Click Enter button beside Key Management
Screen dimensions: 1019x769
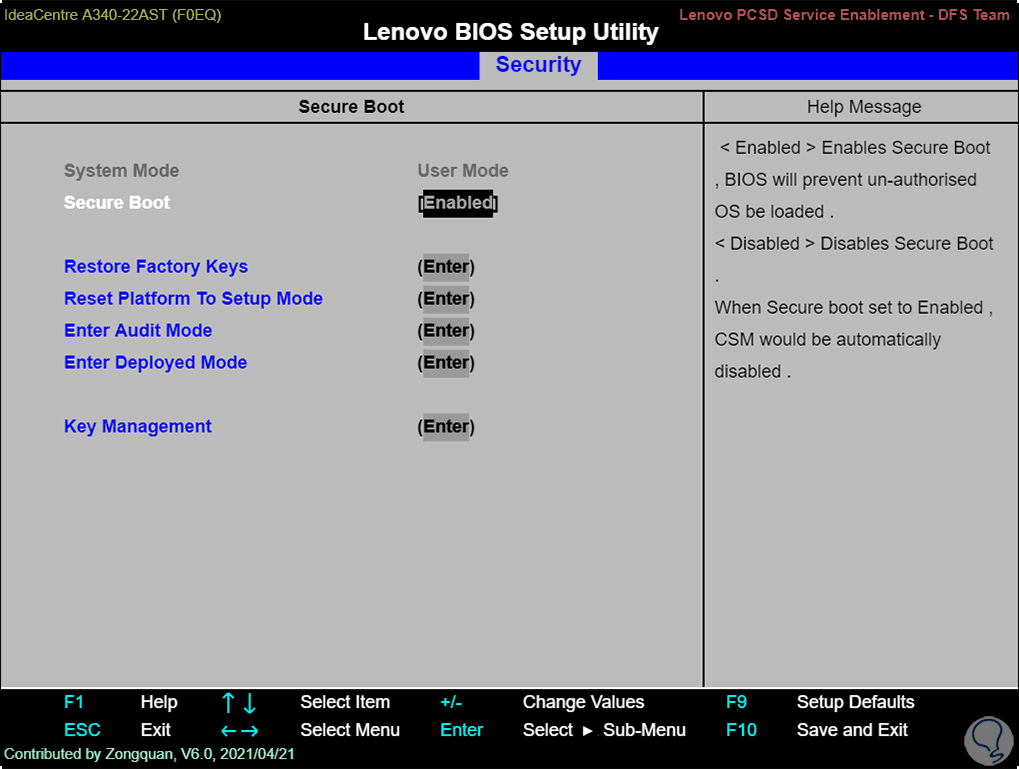tap(446, 427)
